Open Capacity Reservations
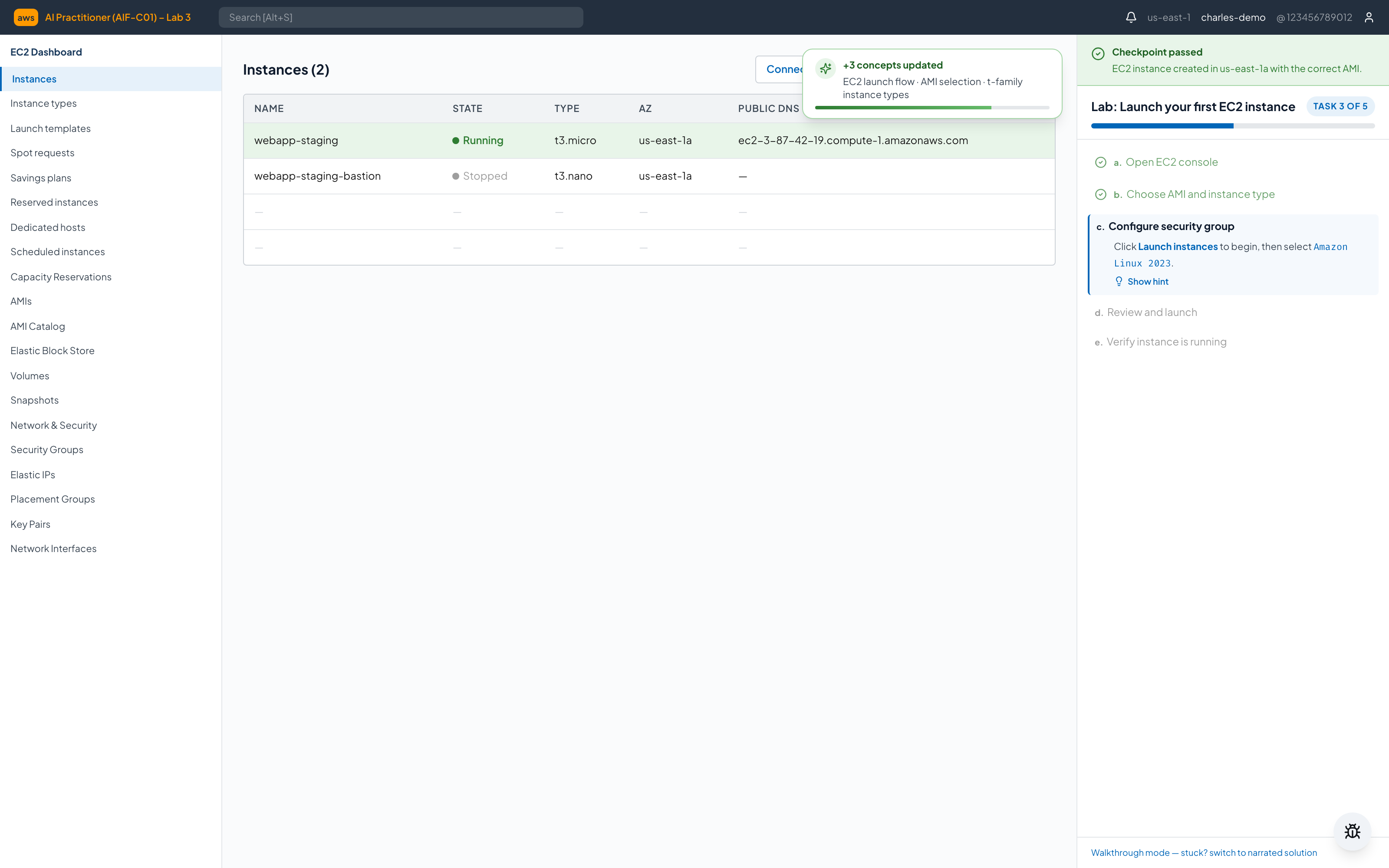The height and width of the screenshot is (868, 1389). [61, 277]
